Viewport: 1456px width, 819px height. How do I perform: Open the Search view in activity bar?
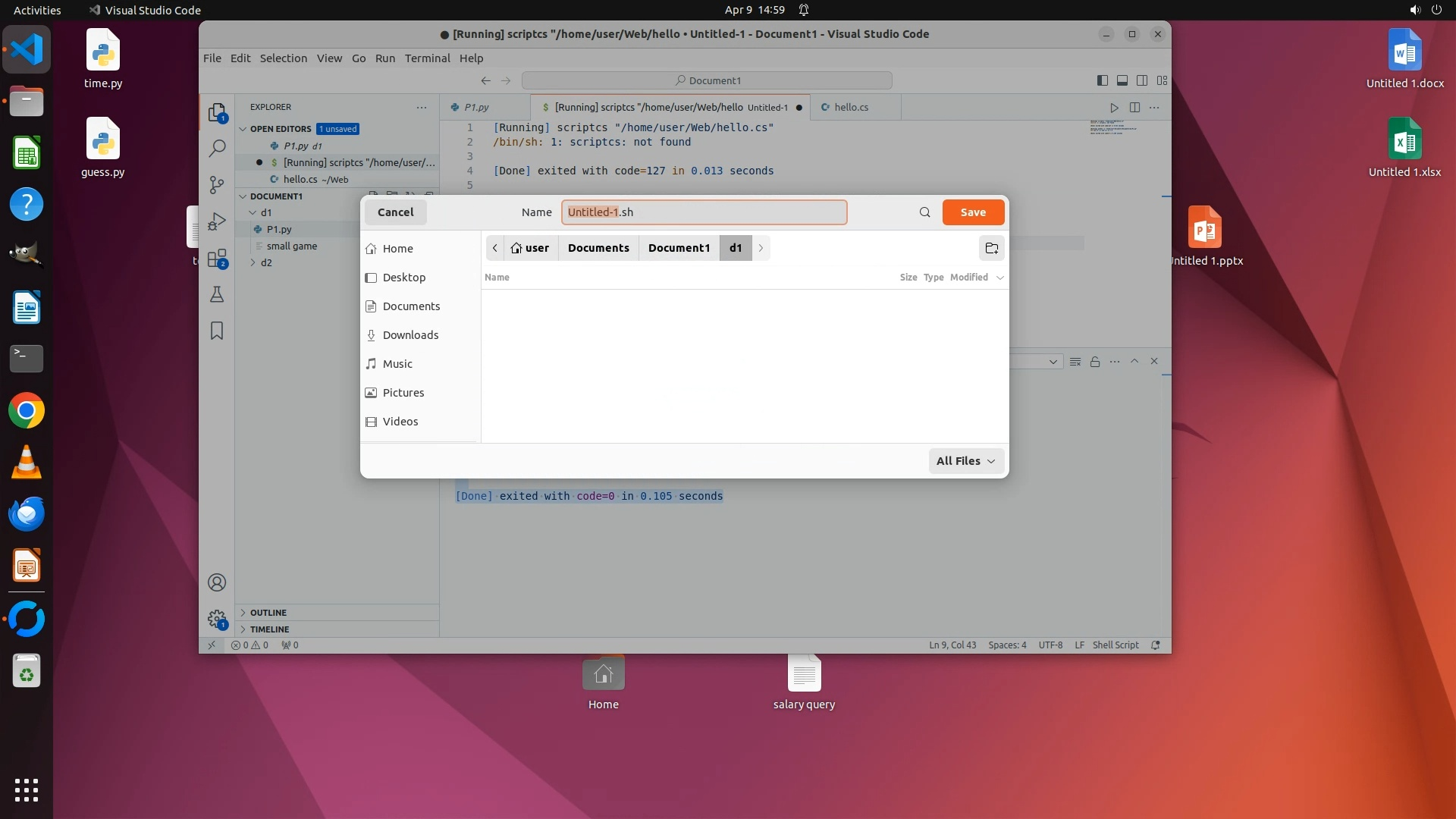pos(217,148)
